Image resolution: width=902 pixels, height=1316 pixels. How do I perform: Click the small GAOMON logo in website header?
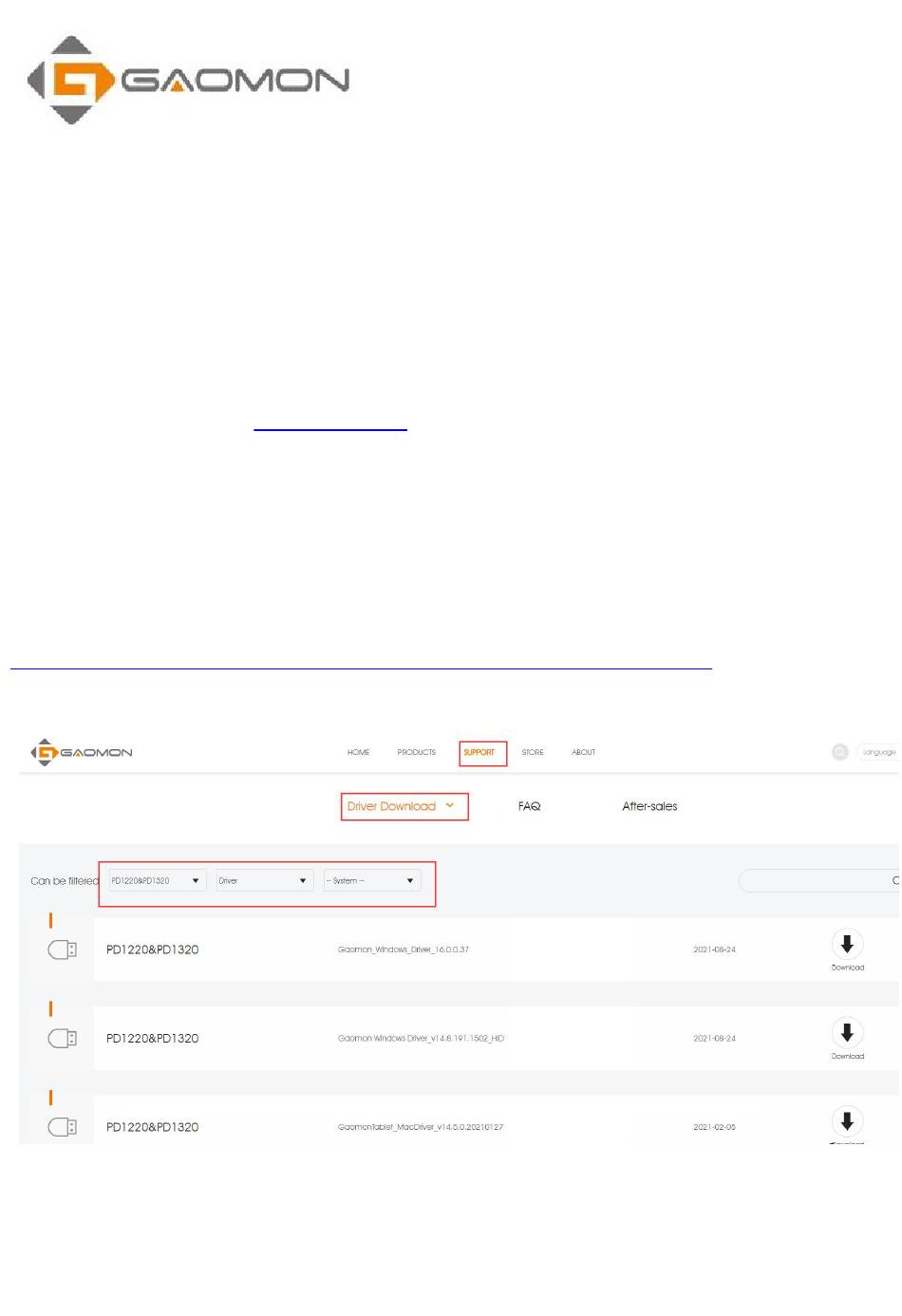(x=82, y=752)
